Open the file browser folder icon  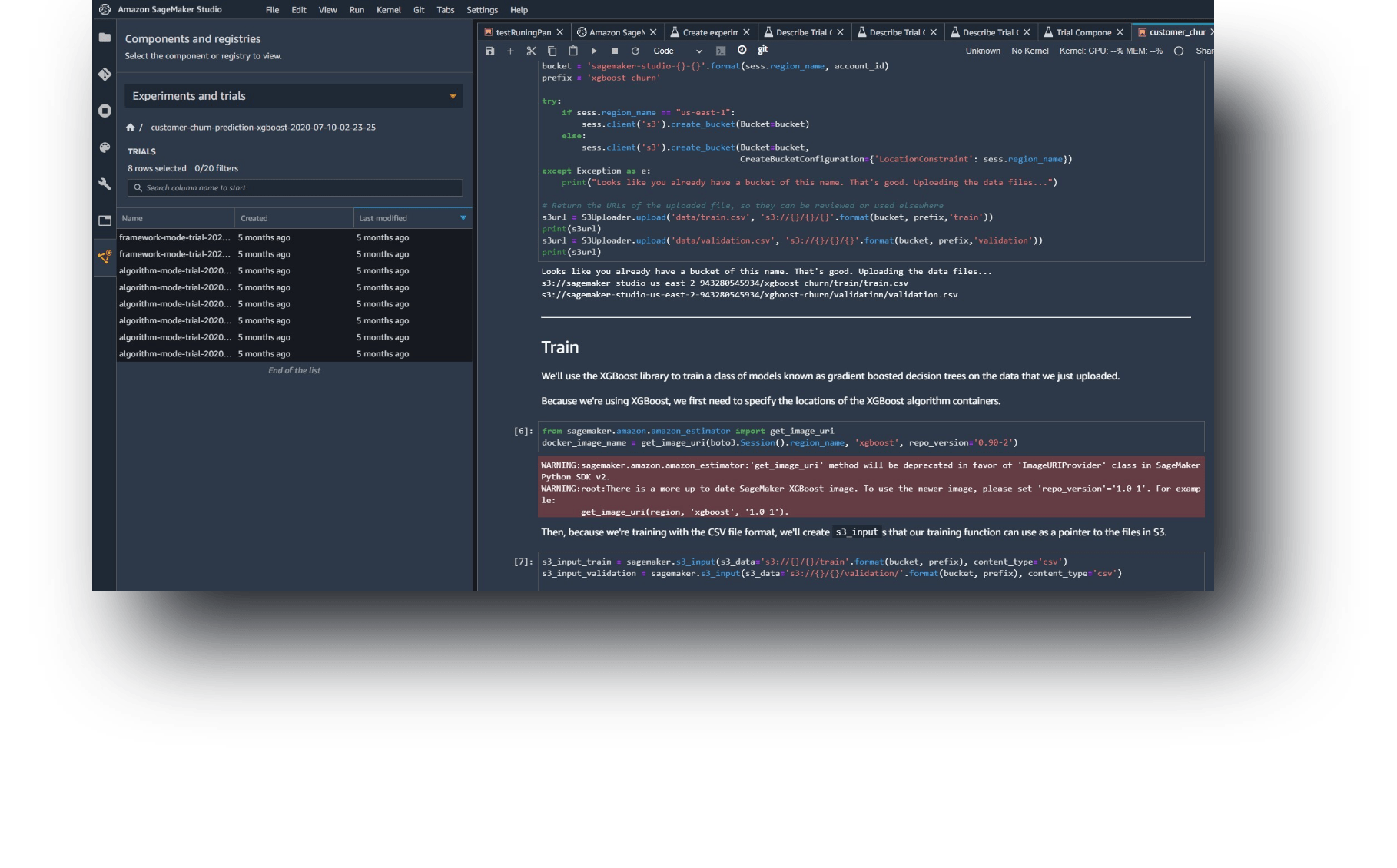[x=105, y=38]
